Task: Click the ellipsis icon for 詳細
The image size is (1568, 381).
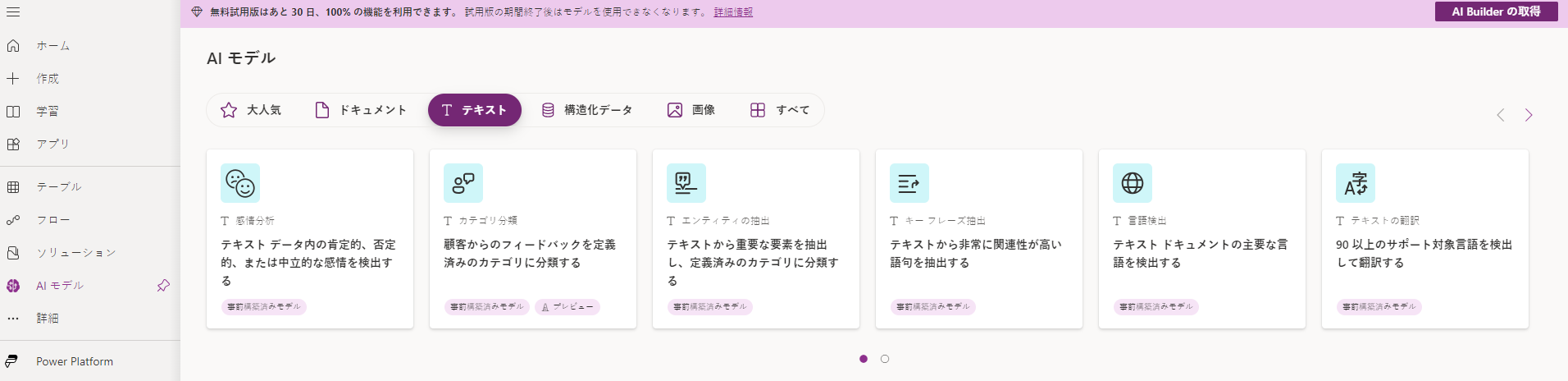Action: [x=13, y=319]
